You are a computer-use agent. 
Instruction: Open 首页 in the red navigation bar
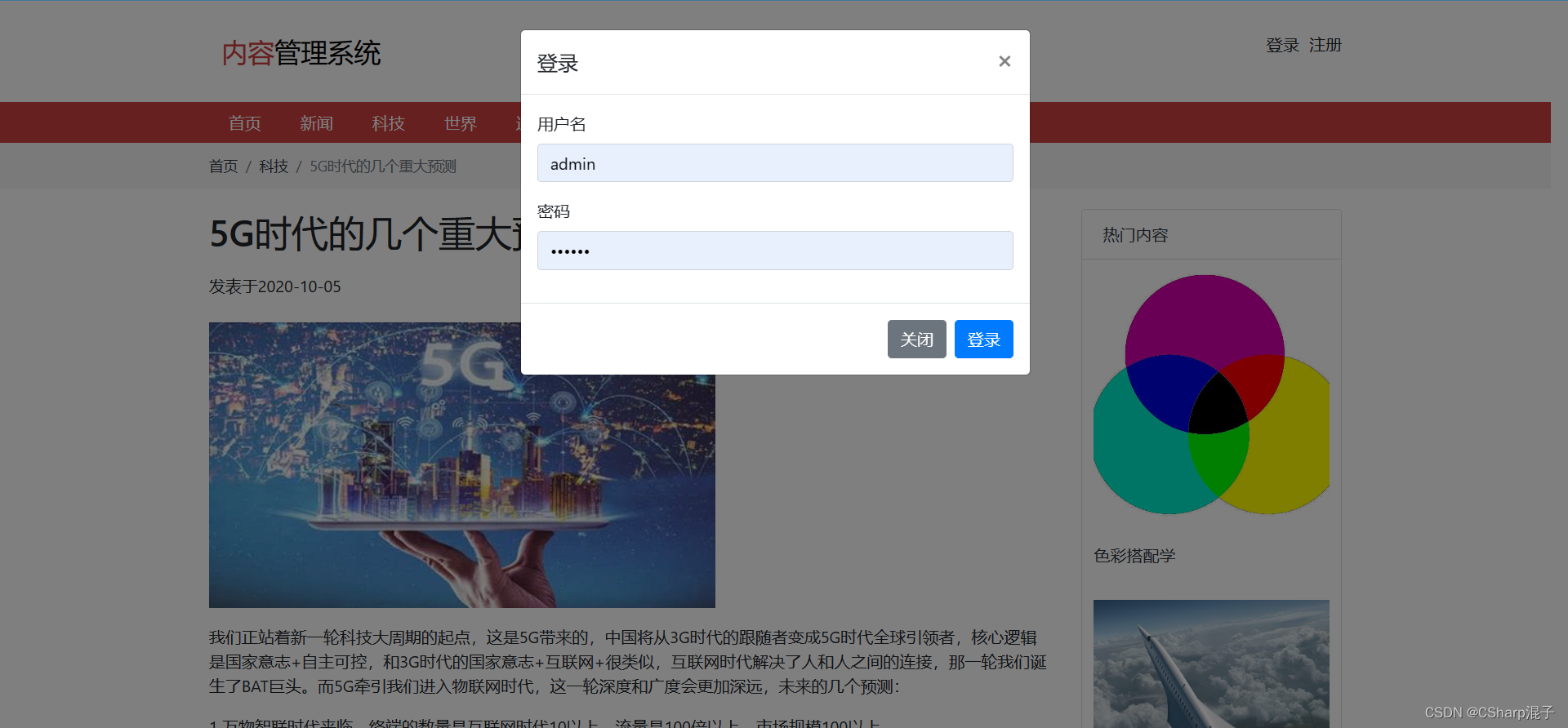click(244, 123)
